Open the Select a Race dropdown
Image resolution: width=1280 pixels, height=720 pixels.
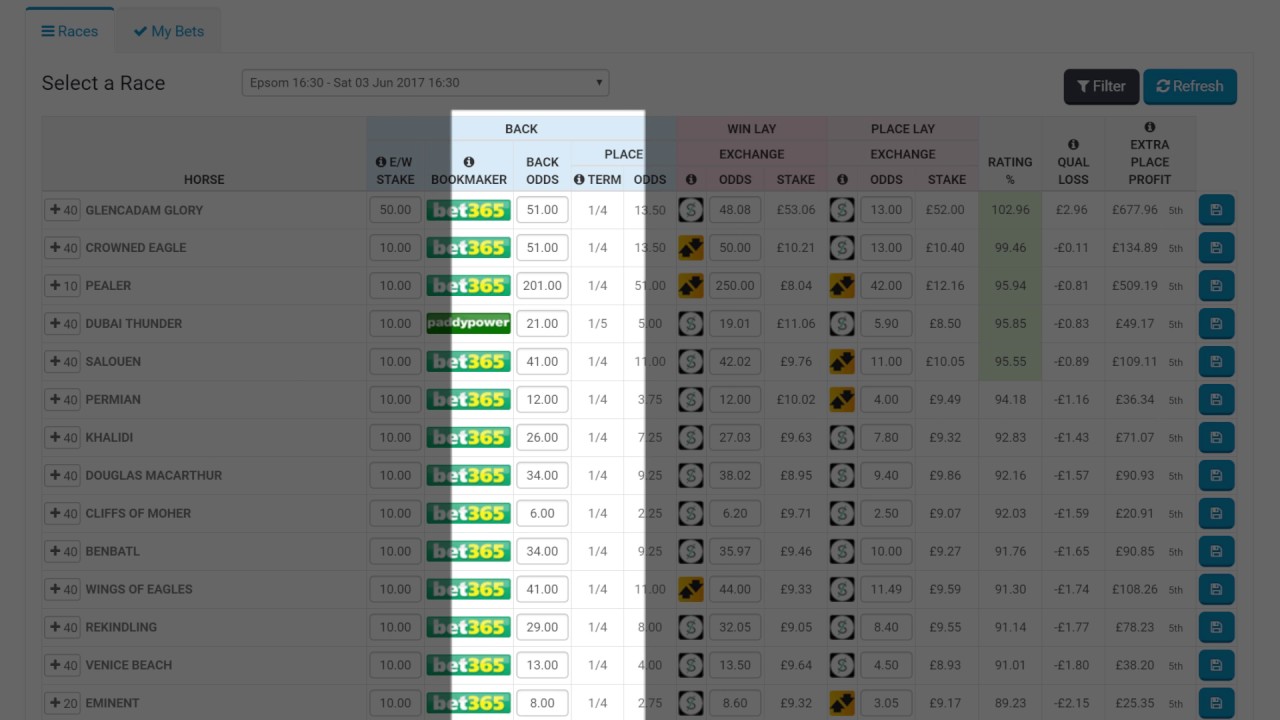pos(425,83)
